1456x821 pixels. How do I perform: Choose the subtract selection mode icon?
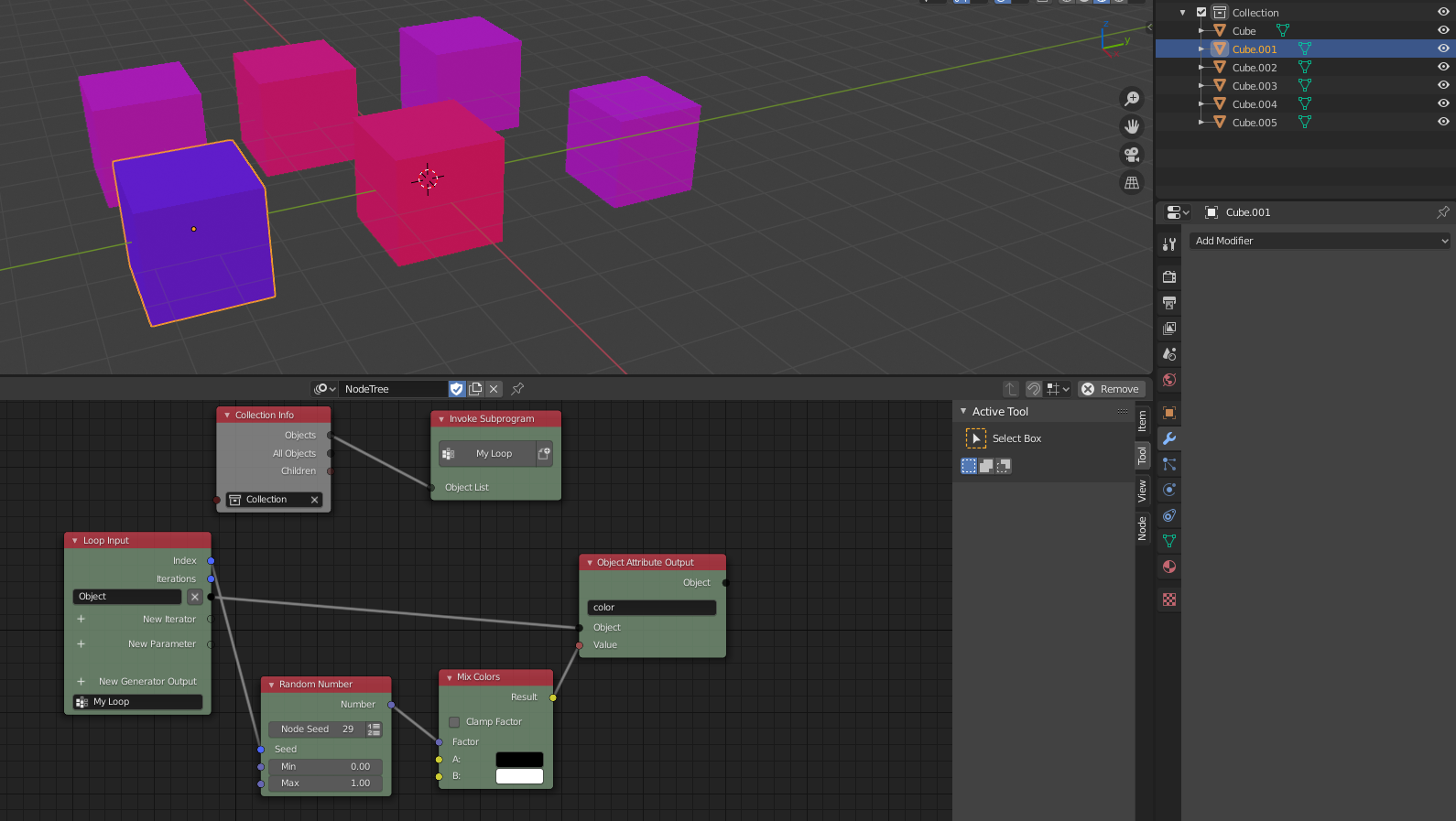click(x=1004, y=466)
